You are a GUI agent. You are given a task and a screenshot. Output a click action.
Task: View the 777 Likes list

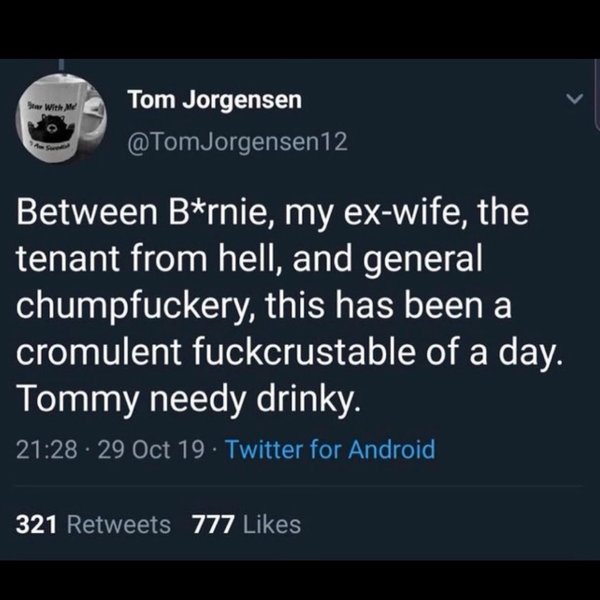246,523
